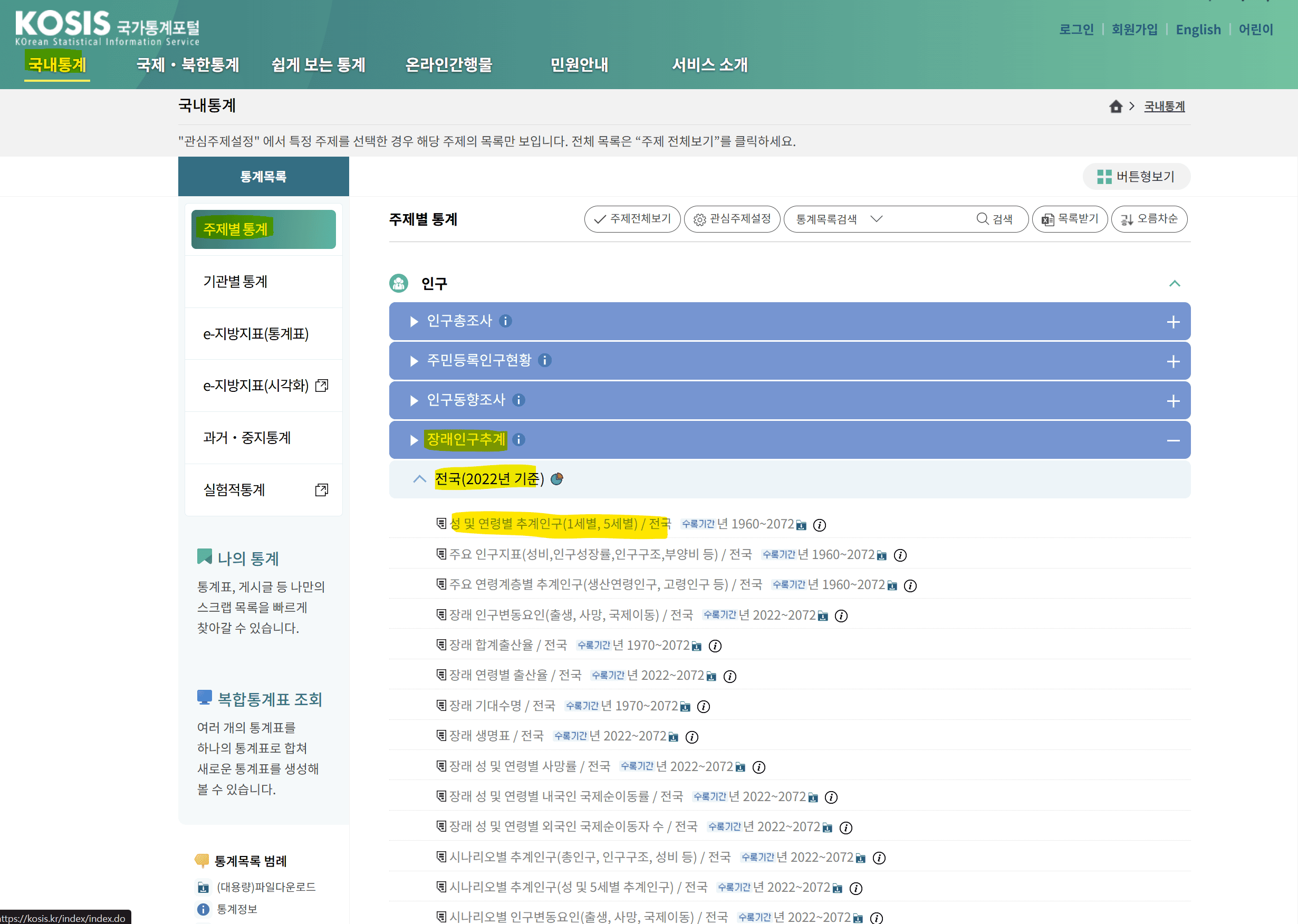Toggle 주제전체보기 check option
This screenshot has height=924, width=1298.
tap(632, 219)
